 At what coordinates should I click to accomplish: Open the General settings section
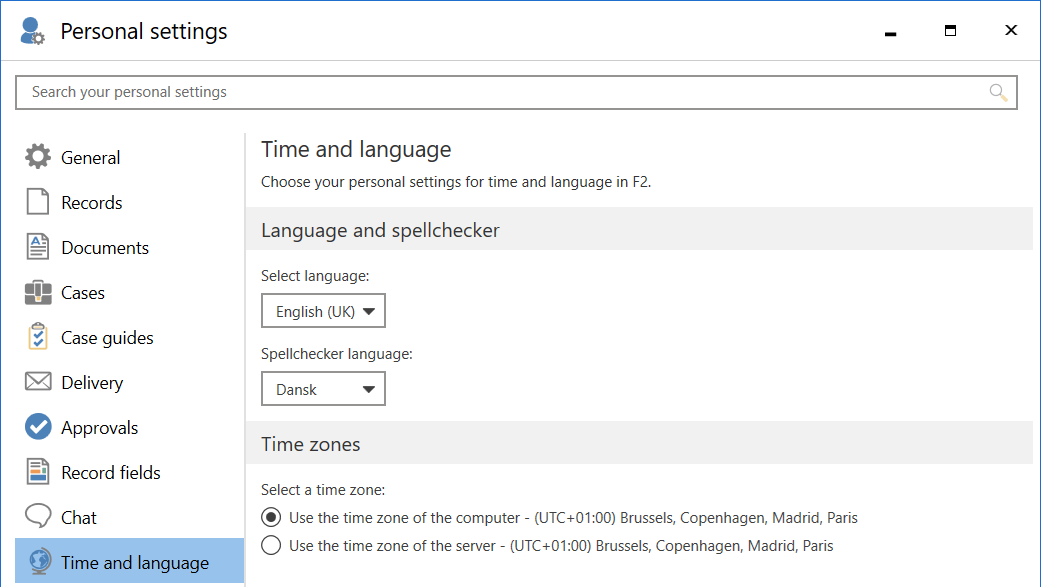129,157
